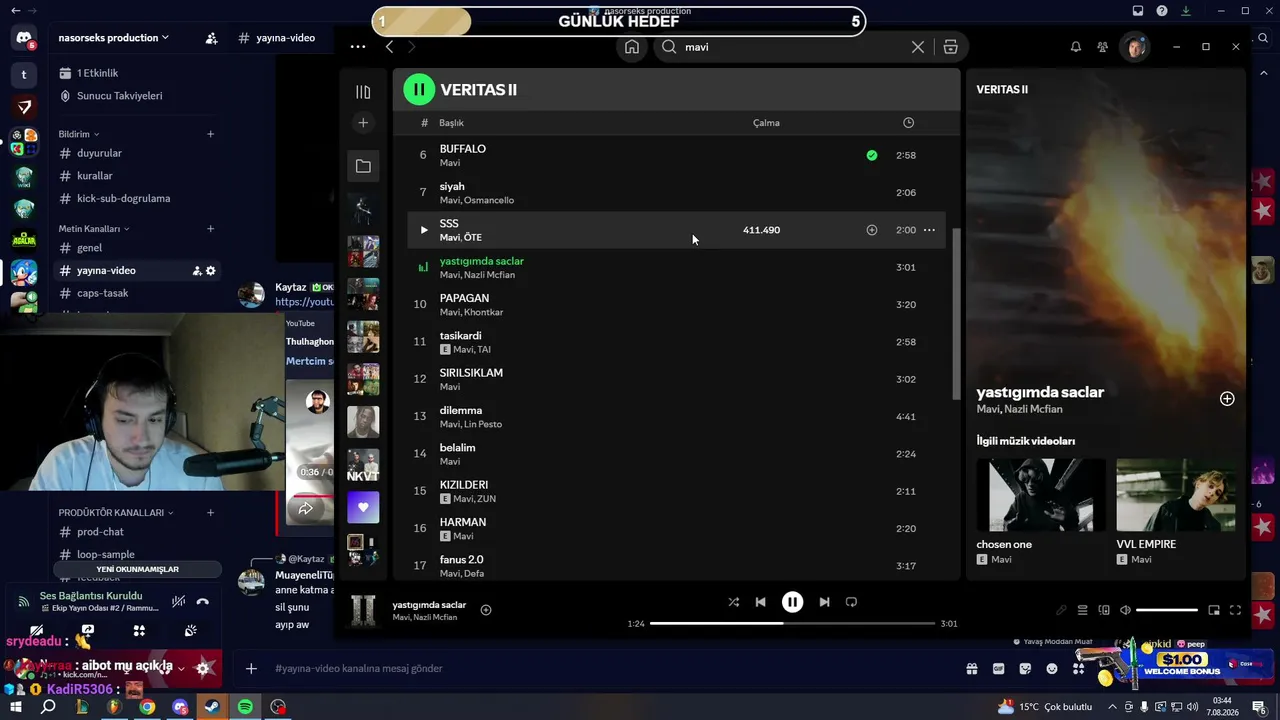The height and width of the screenshot is (720, 1280).
Task: Add 'yastıgımda saclar' from the Now Playing panel
Action: point(1227,399)
